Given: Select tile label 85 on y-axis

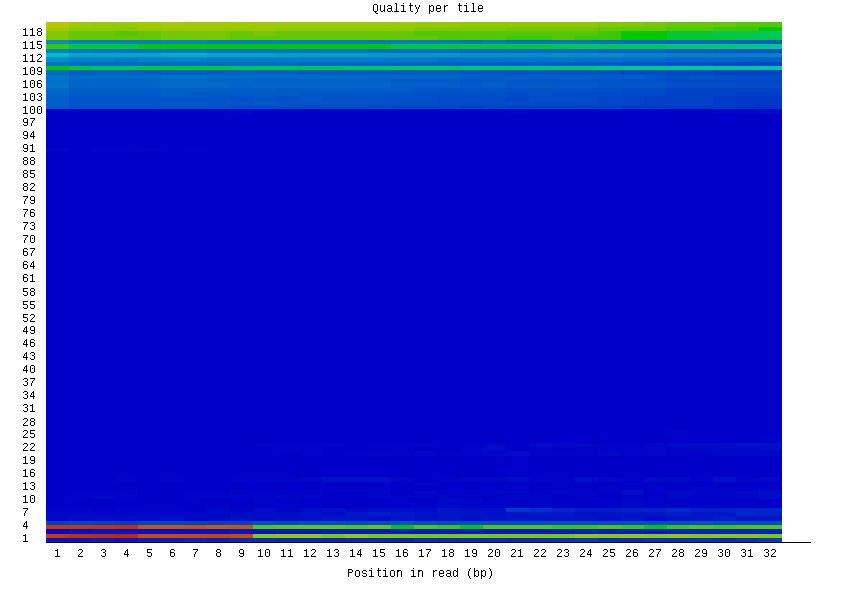Looking at the screenshot, I should [29, 175].
